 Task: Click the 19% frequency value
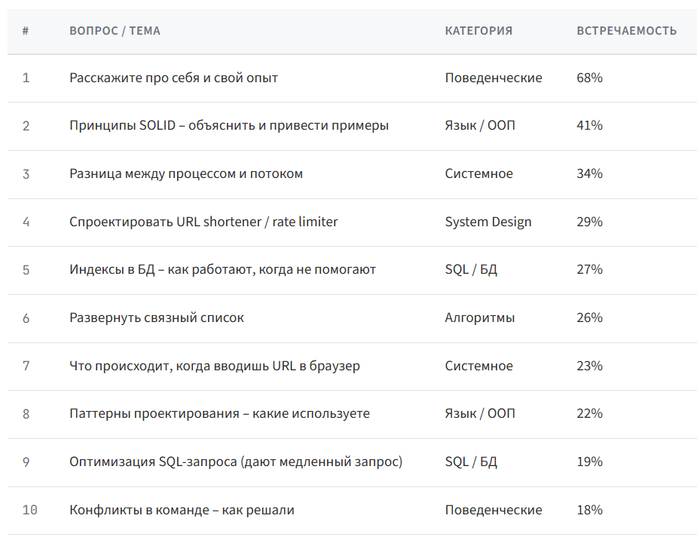[589, 462]
